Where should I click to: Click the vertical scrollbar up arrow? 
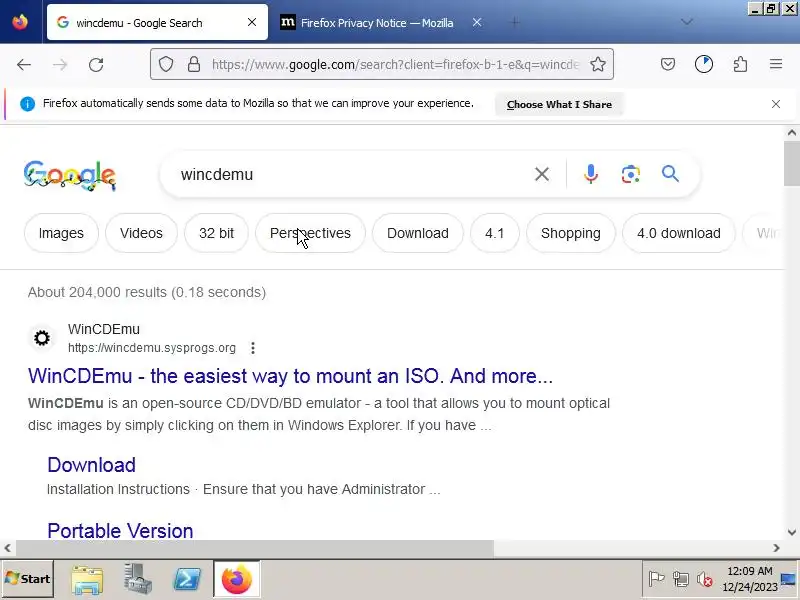click(x=792, y=133)
